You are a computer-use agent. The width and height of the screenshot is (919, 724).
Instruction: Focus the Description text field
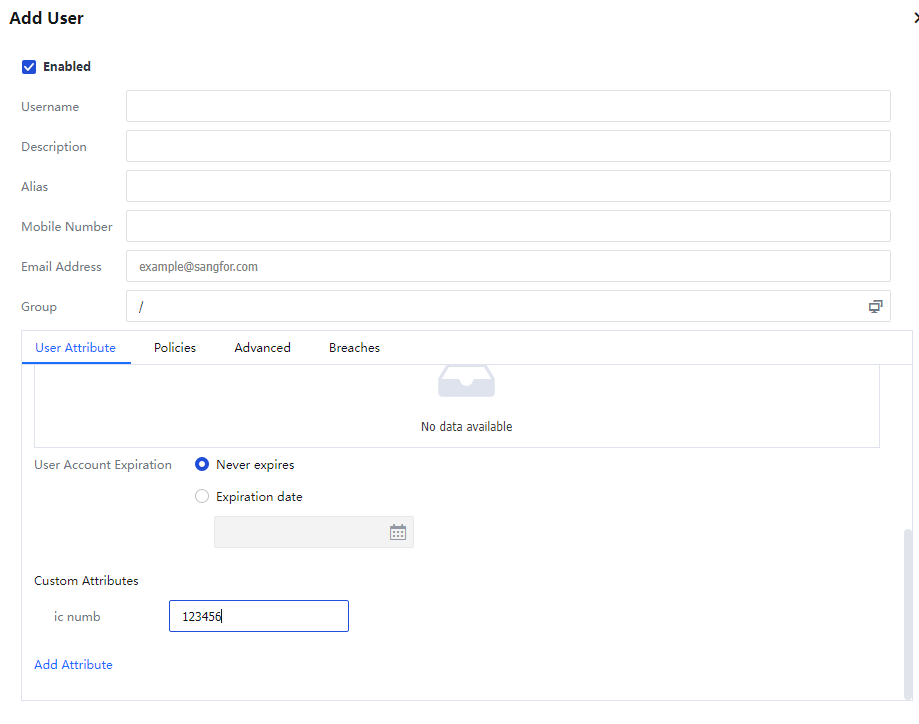507,147
